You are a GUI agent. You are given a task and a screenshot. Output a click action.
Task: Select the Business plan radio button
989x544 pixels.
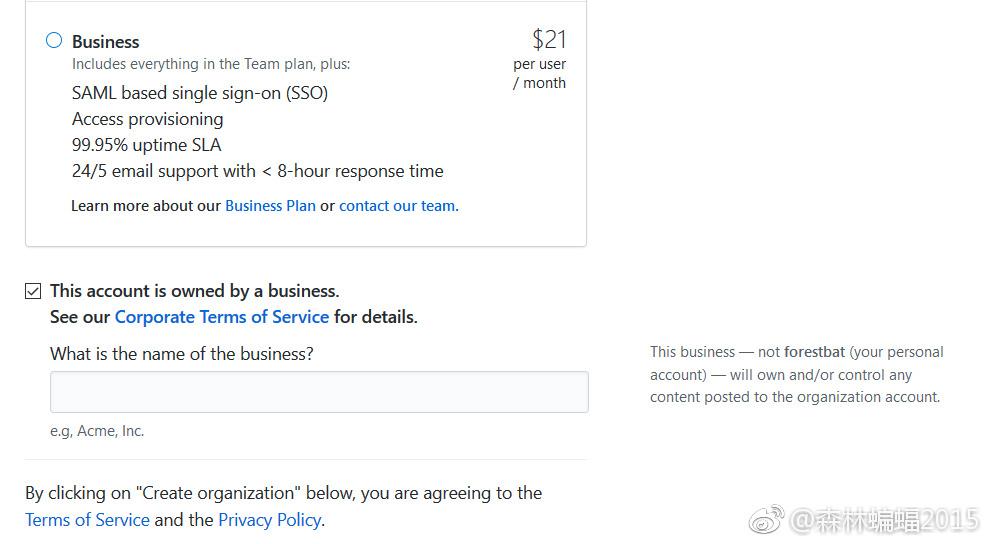click(54, 41)
